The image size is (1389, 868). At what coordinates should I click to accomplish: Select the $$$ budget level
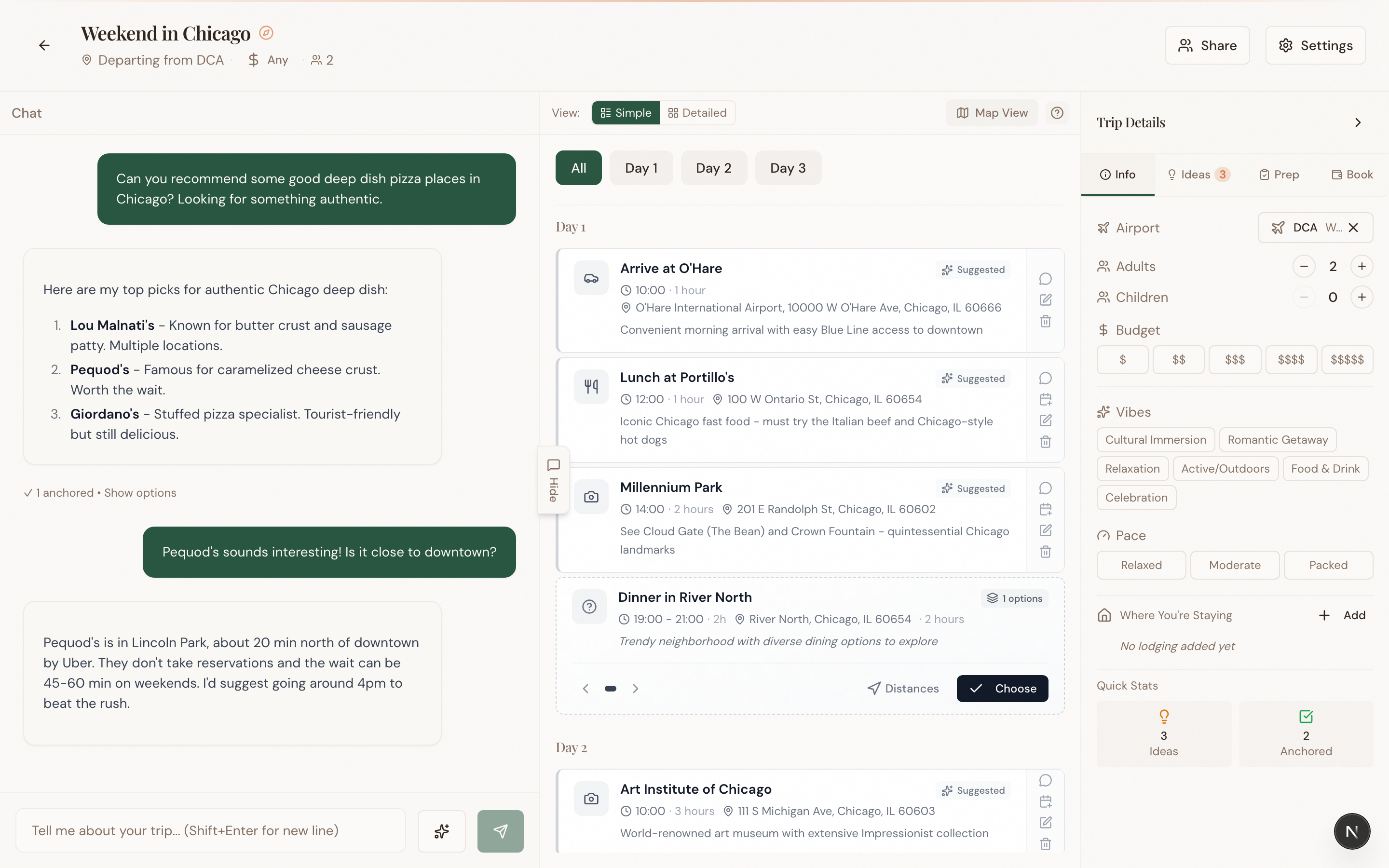tap(1234, 359)
